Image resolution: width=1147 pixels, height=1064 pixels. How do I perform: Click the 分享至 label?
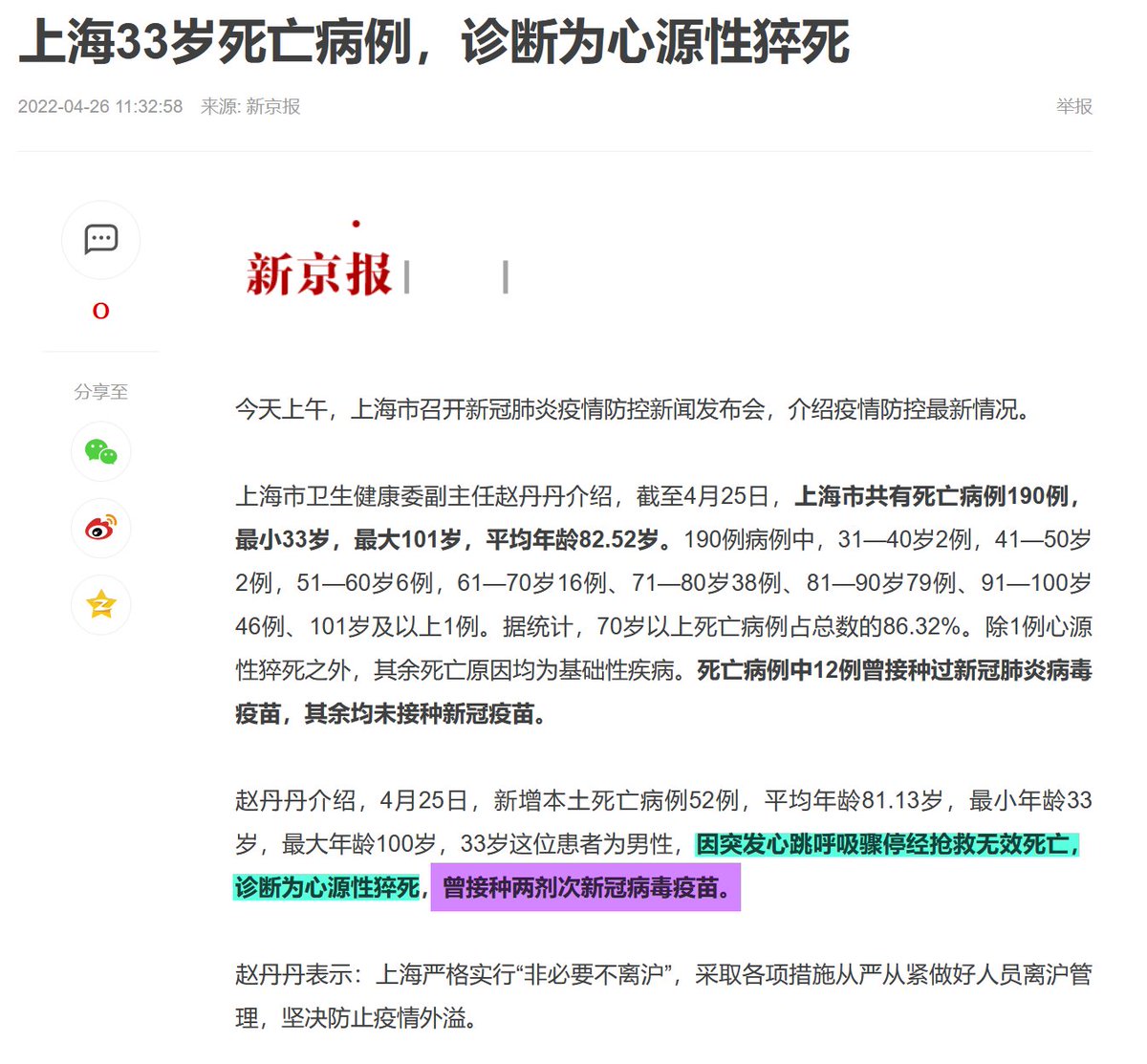click(100, 392)
